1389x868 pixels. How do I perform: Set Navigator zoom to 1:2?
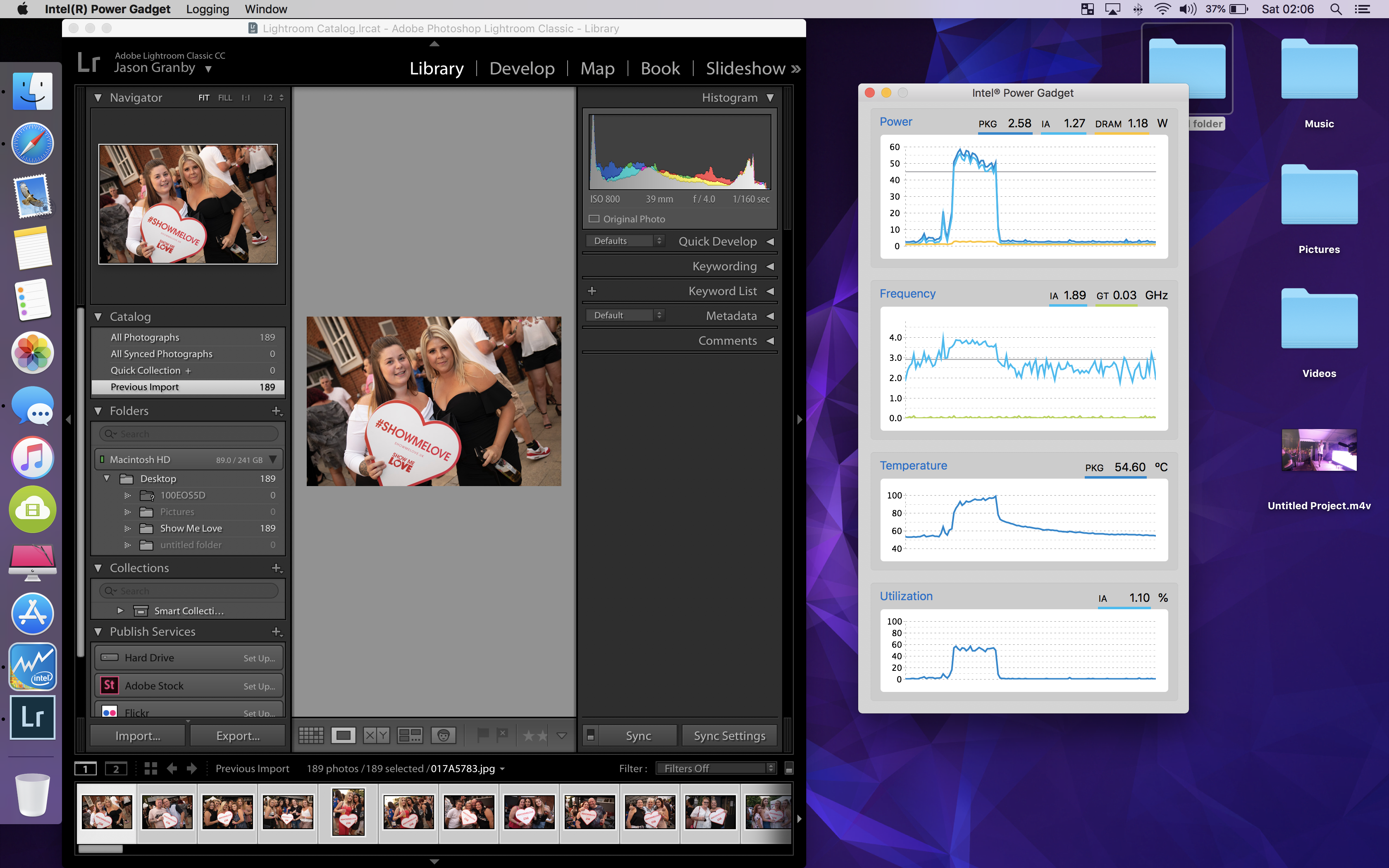pyautogui.click(x=268, y=98)
